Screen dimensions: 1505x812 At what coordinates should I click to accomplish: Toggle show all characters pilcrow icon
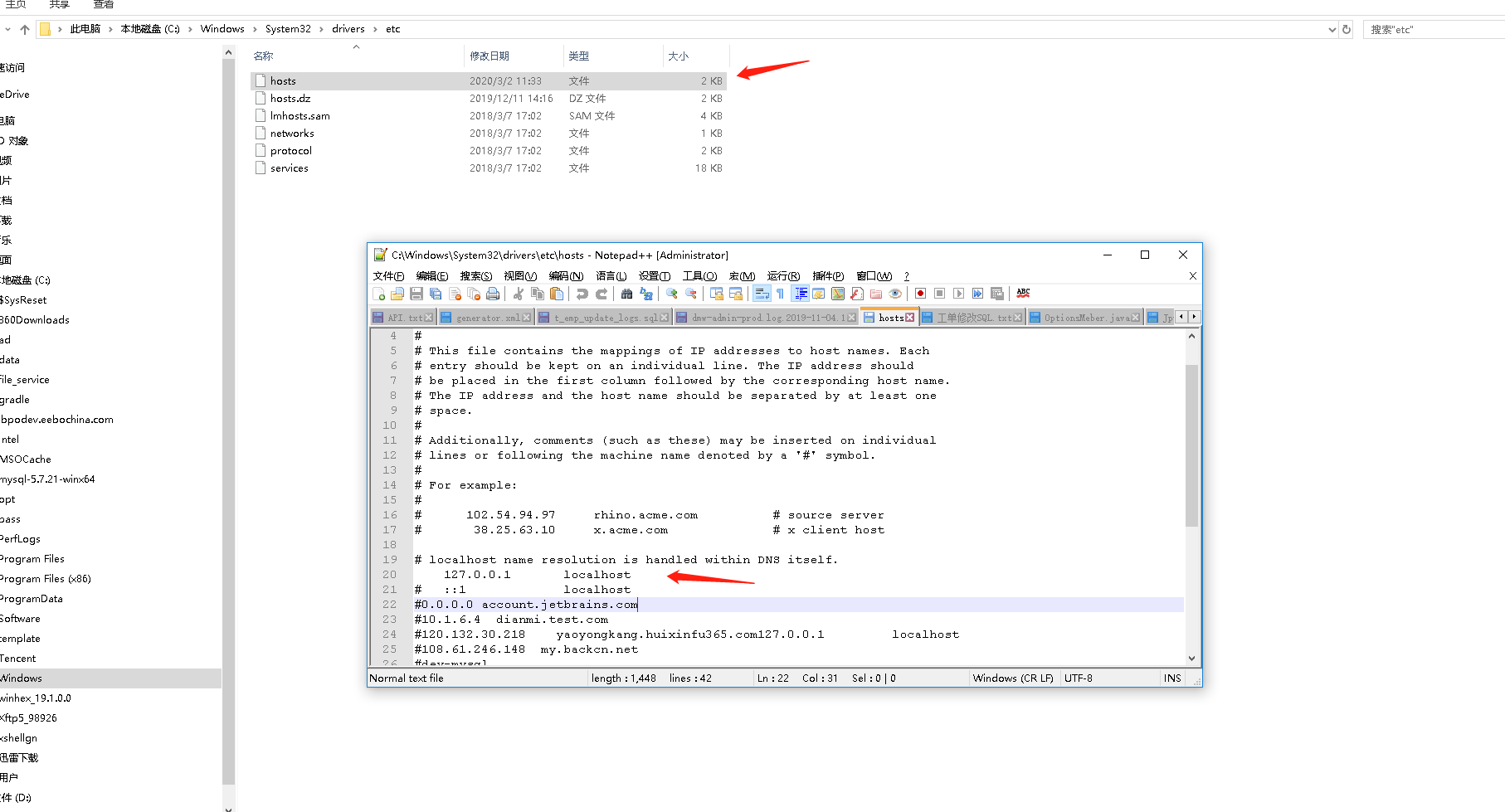click(x=781, y=294)
